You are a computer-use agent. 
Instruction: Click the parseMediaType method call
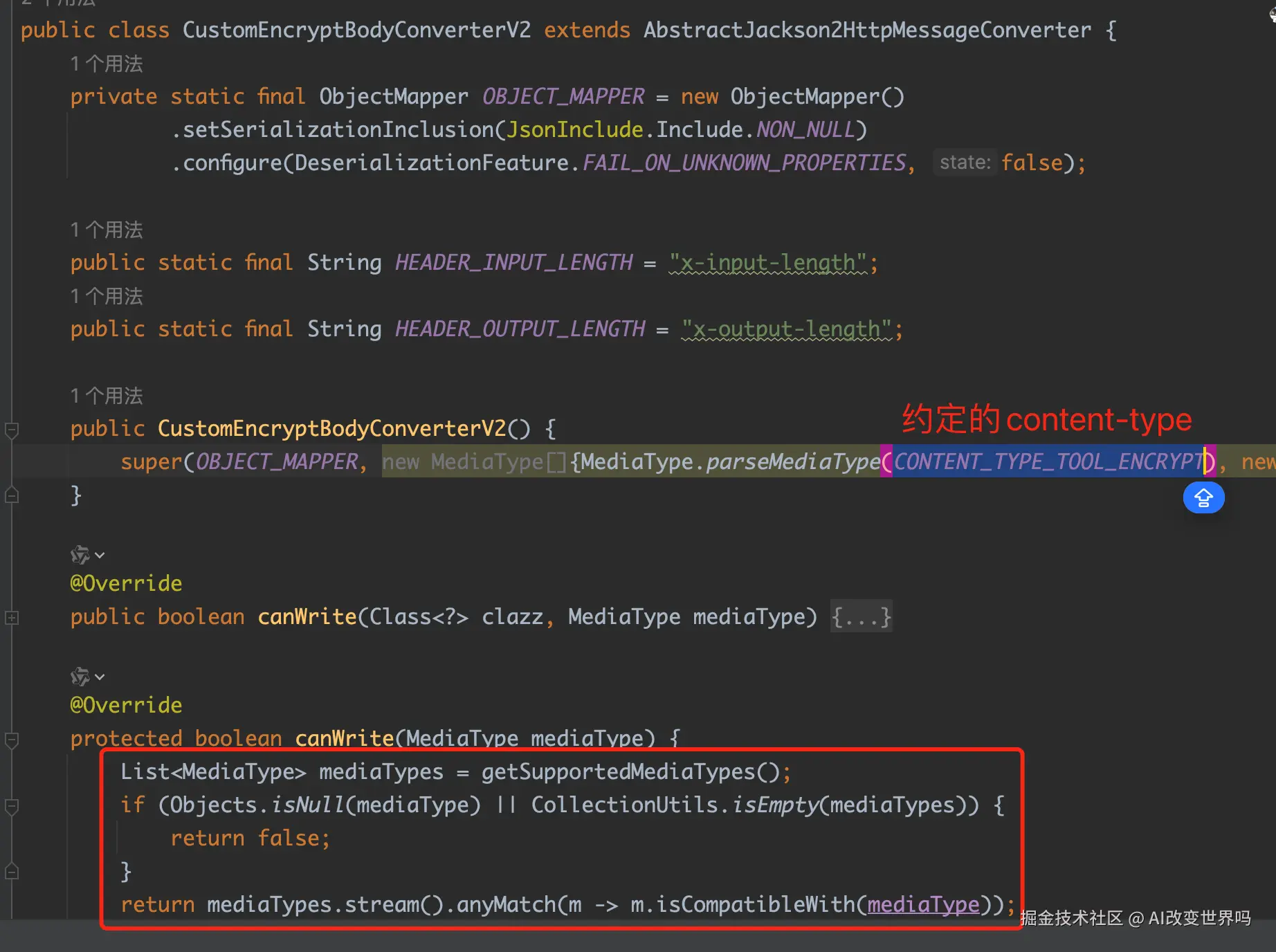(793, 461)
